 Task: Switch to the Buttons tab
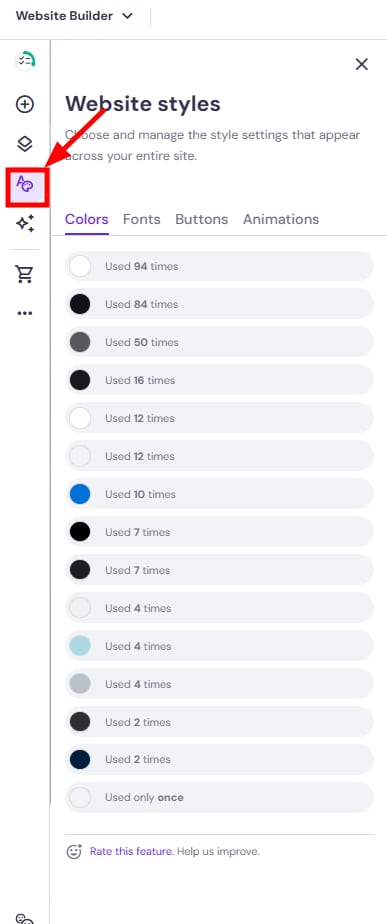coord(201,219)
